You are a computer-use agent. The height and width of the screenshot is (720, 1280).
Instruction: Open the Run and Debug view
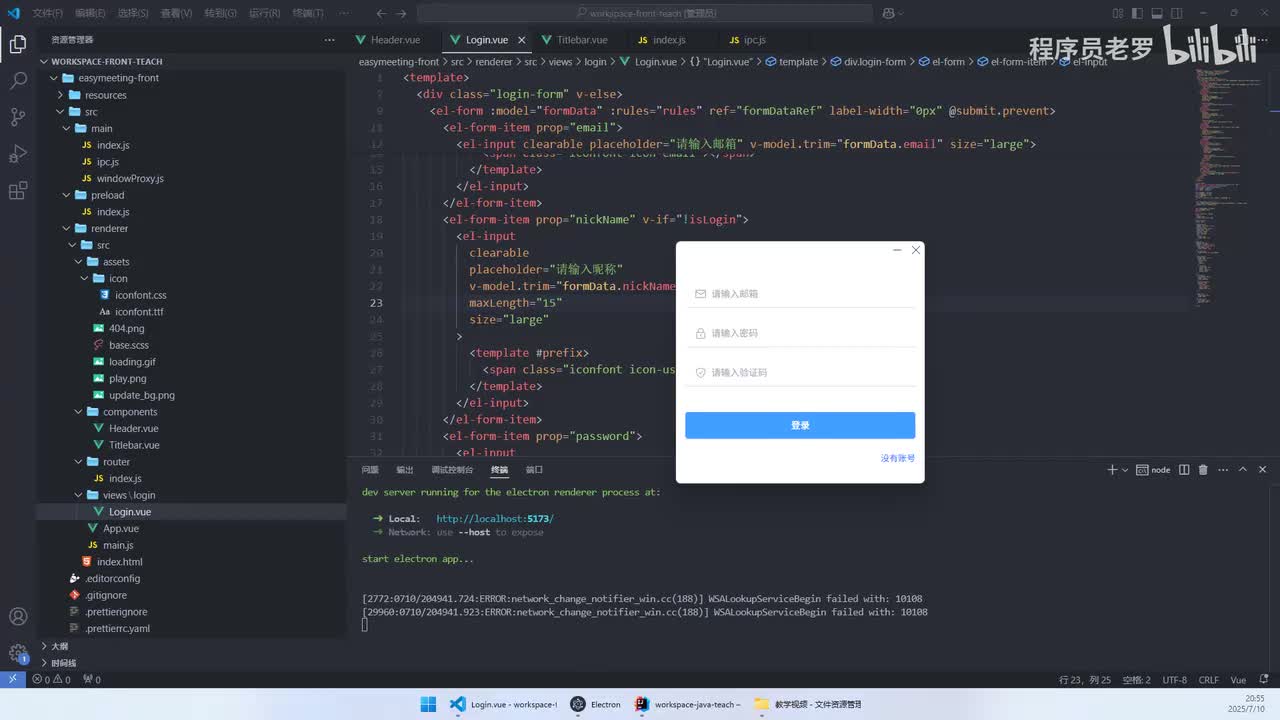17,154
